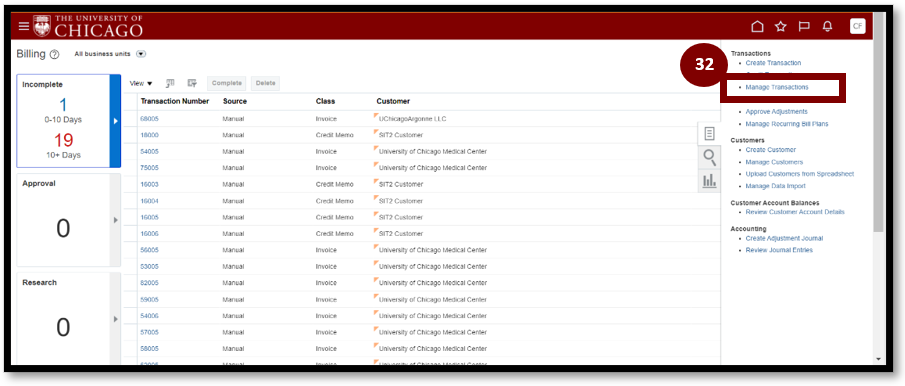
Task: Open the Favorites star icon
Action: coord(781,27)
